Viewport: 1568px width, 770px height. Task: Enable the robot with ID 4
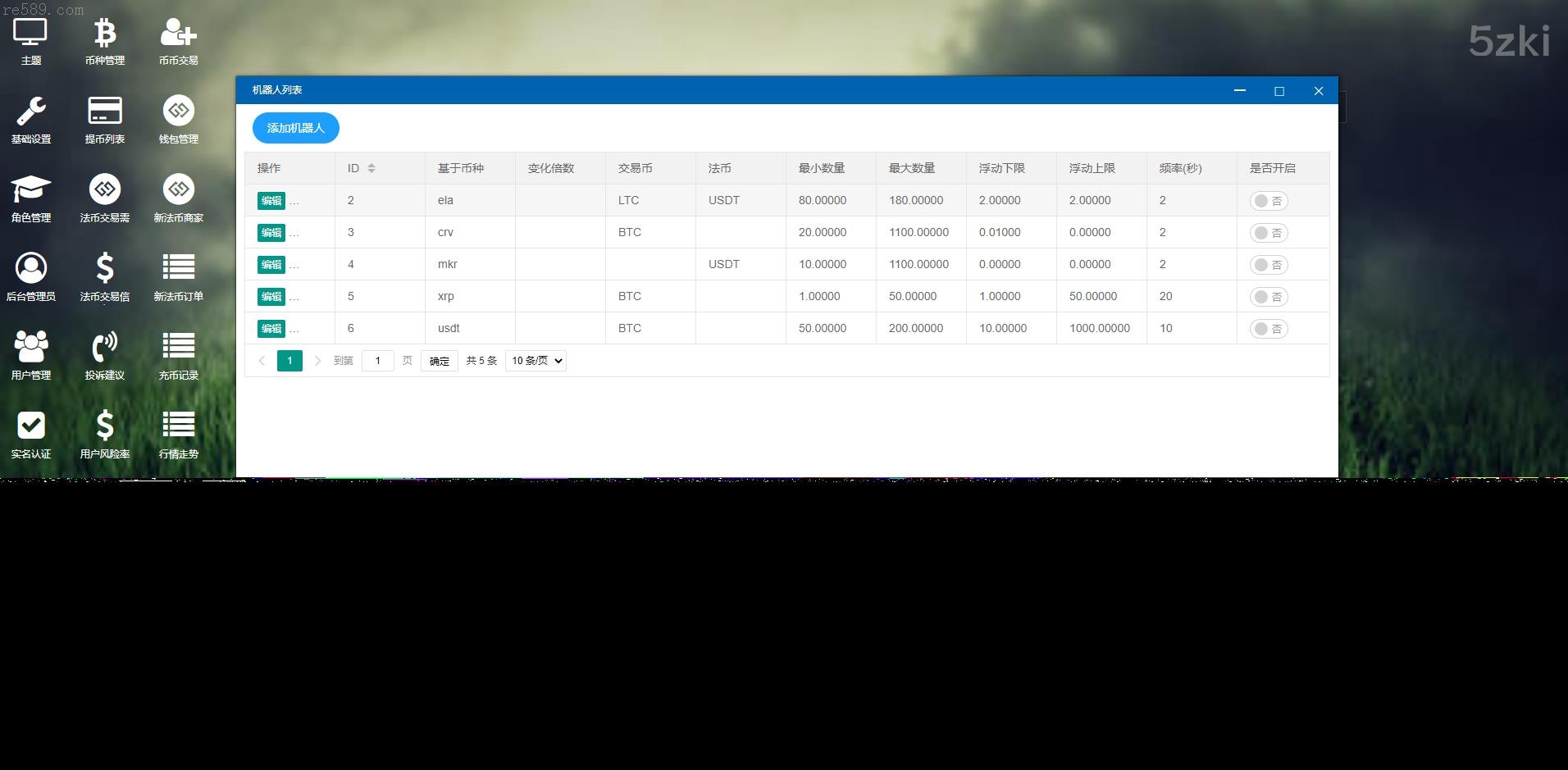[1268, 265]
